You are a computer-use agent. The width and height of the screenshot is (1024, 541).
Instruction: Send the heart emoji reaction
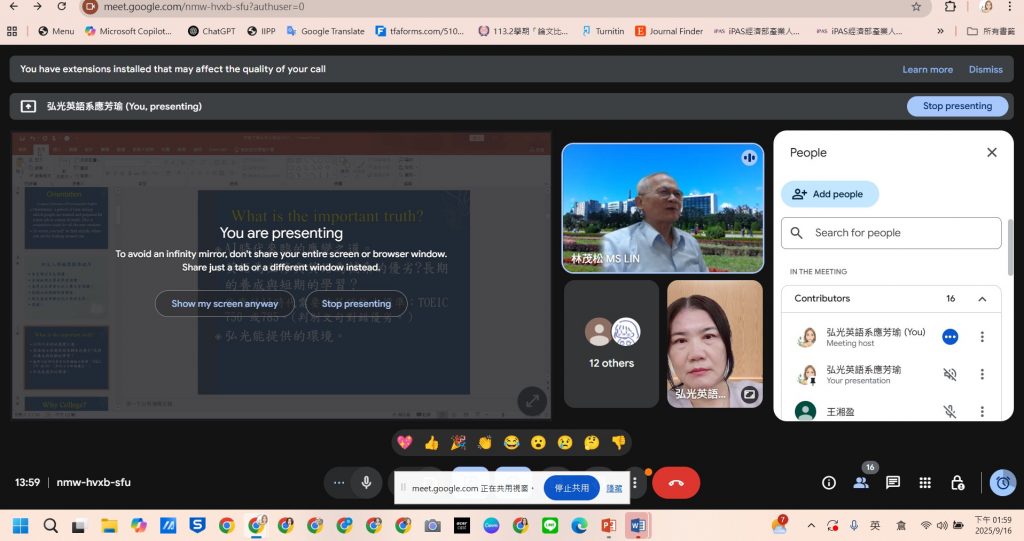405,442
